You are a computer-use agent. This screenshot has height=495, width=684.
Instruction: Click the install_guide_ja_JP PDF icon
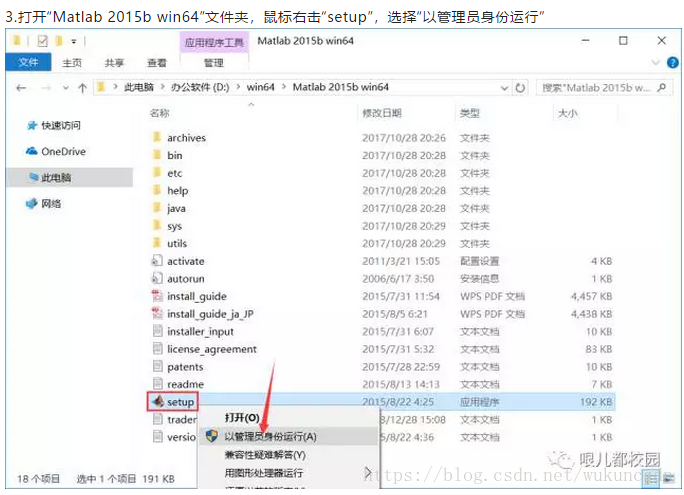pyautogui.click(x=157, y=314)
